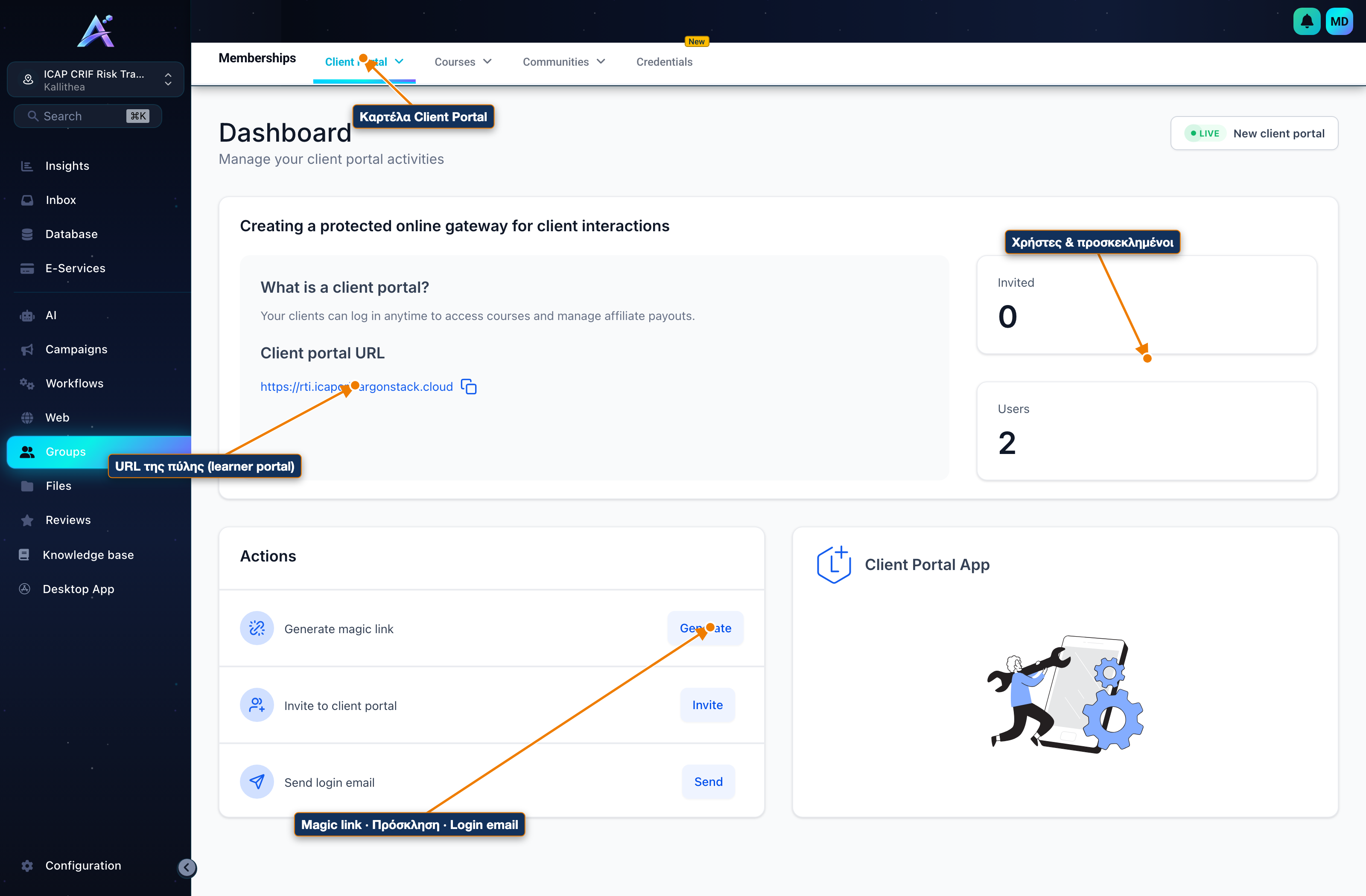Open the Credentials tab

[x=664, y=62]
